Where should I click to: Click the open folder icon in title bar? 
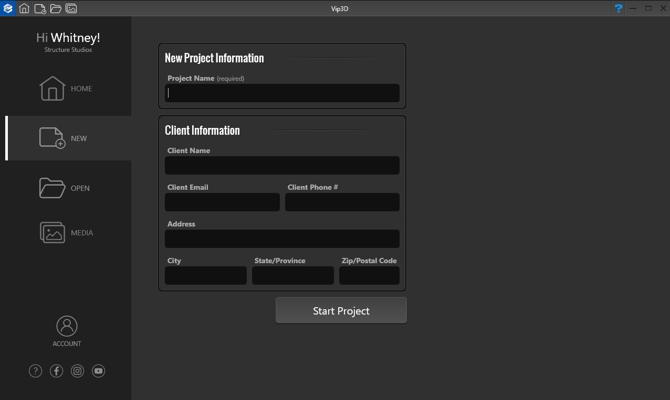56,9
